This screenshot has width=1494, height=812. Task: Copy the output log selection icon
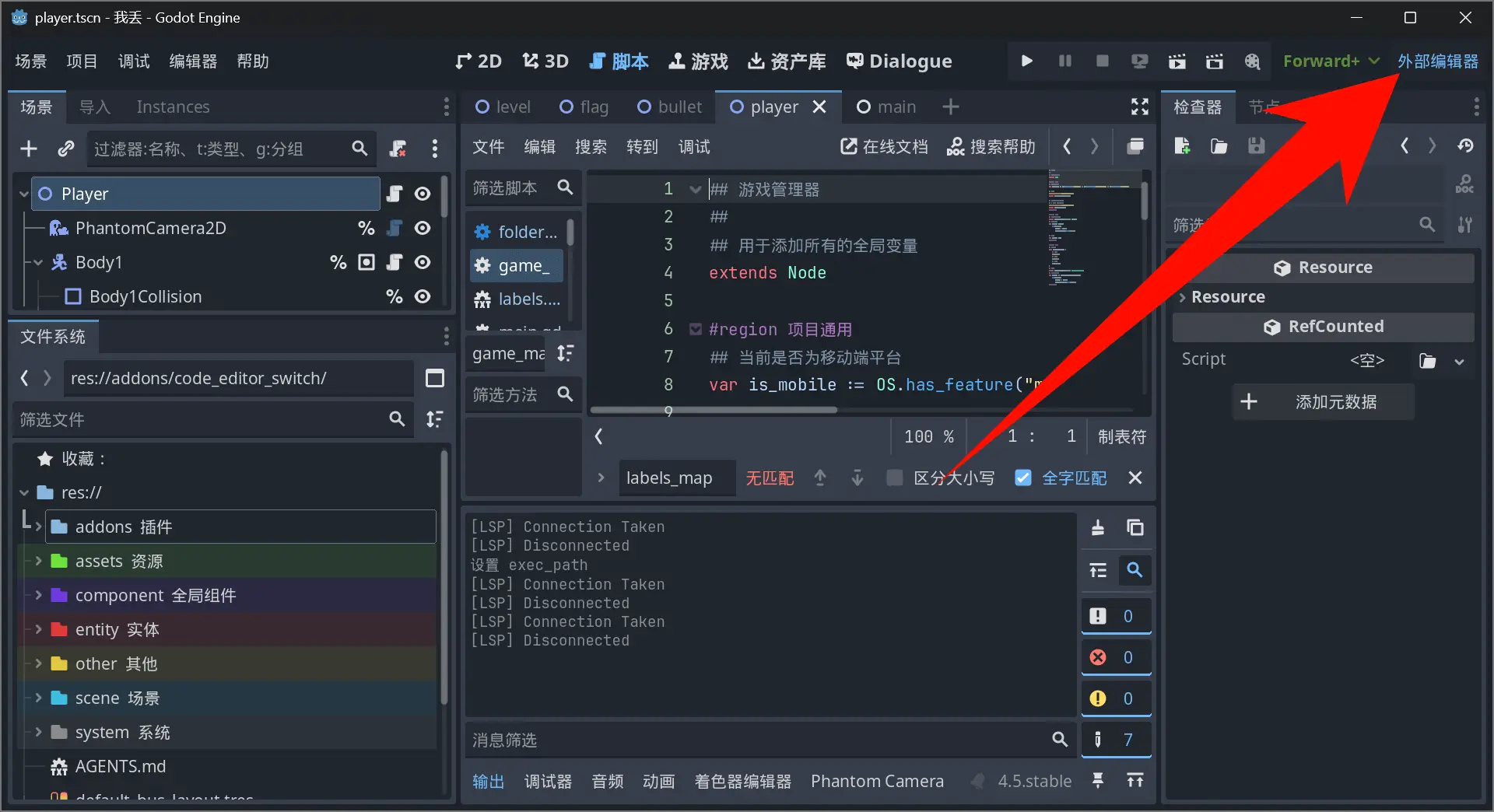point(1135,528)
